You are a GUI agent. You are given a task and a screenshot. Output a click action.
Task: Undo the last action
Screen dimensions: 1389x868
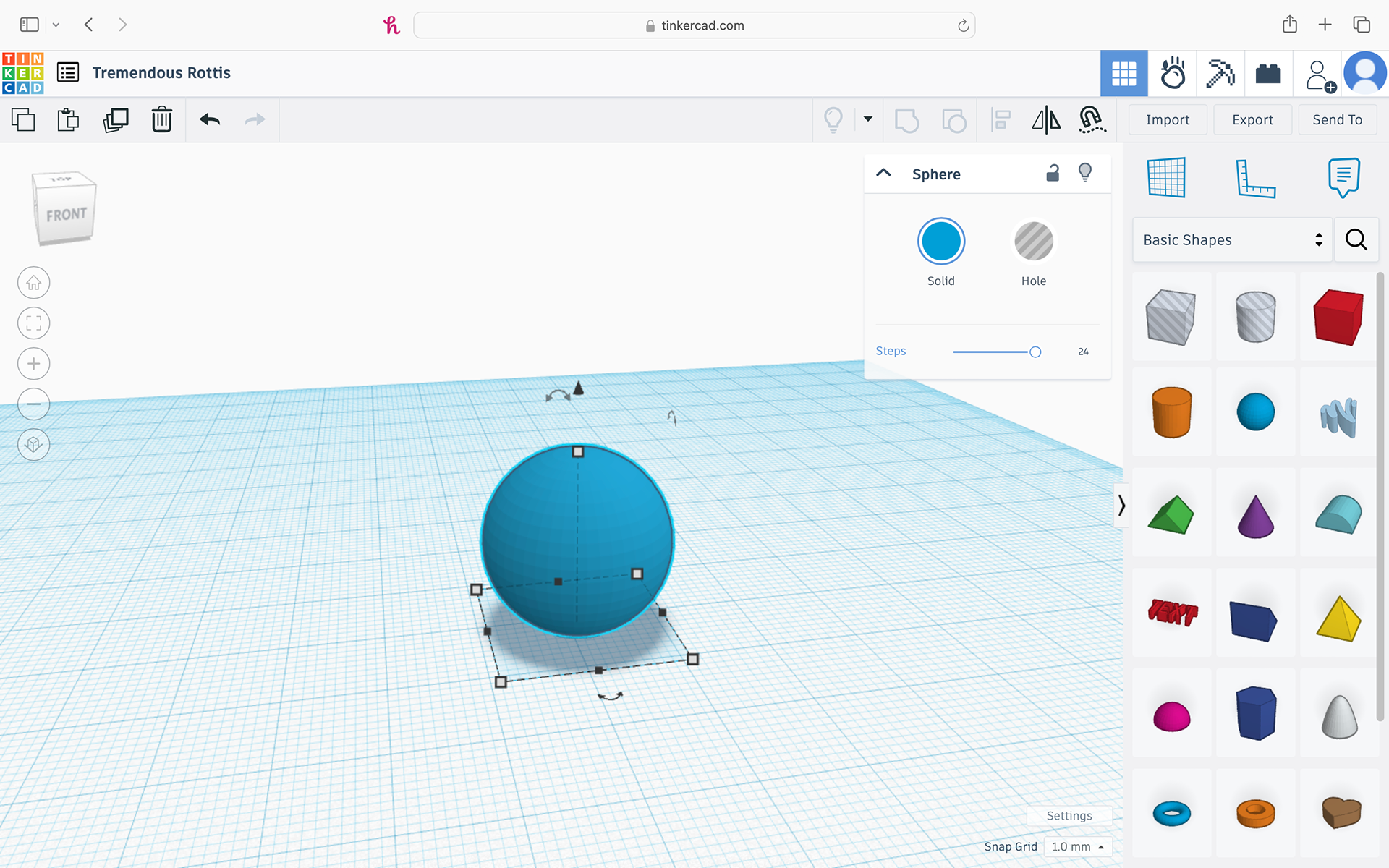pyautogui.click(x=210, y=119)
